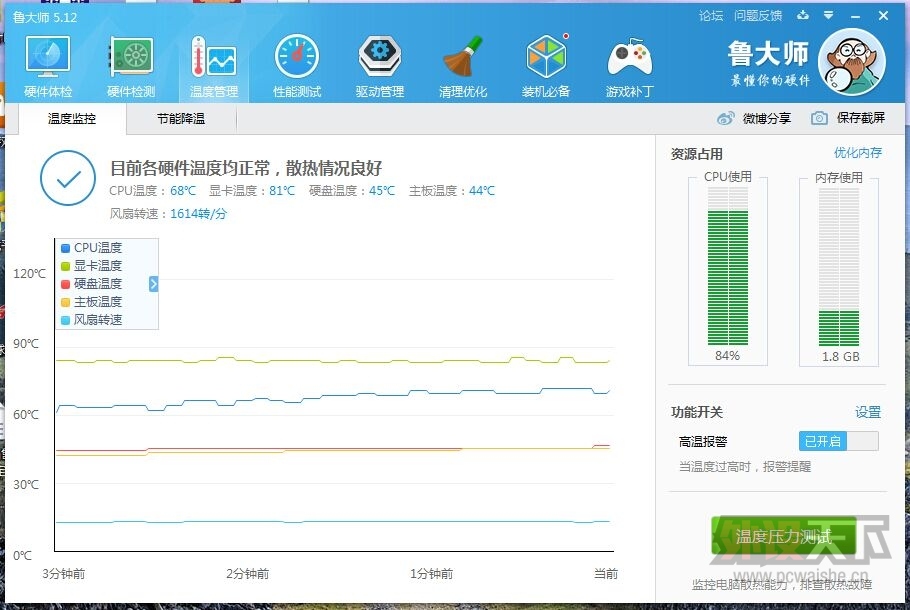Open the 论坛 forum link
This screenshot has width=910, height=610.
tap(711, 16)
